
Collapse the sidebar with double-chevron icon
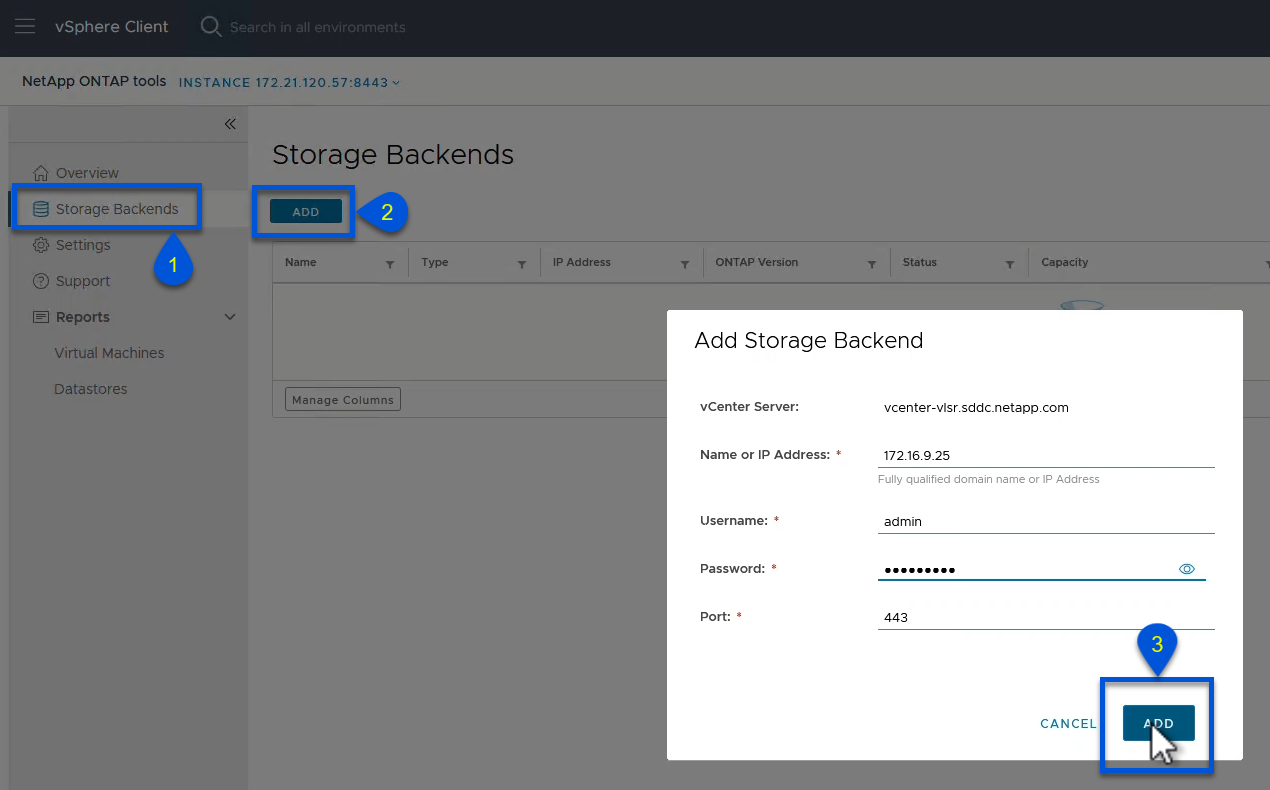tap(230, 124)
